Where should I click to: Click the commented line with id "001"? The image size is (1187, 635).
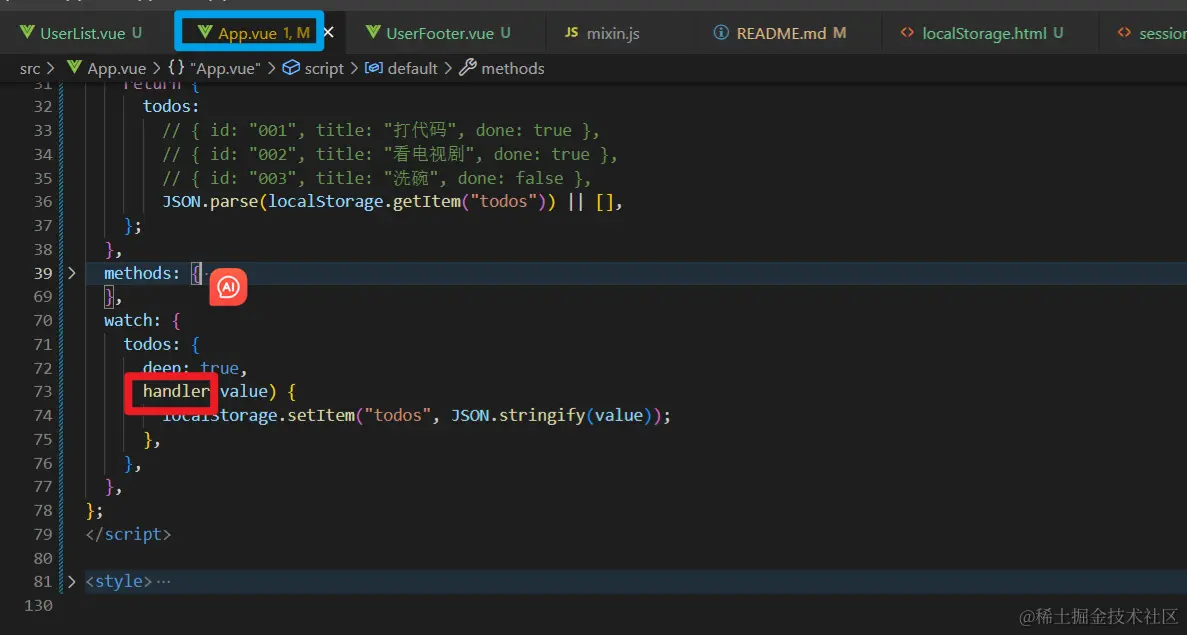click(x=381, y=131)
